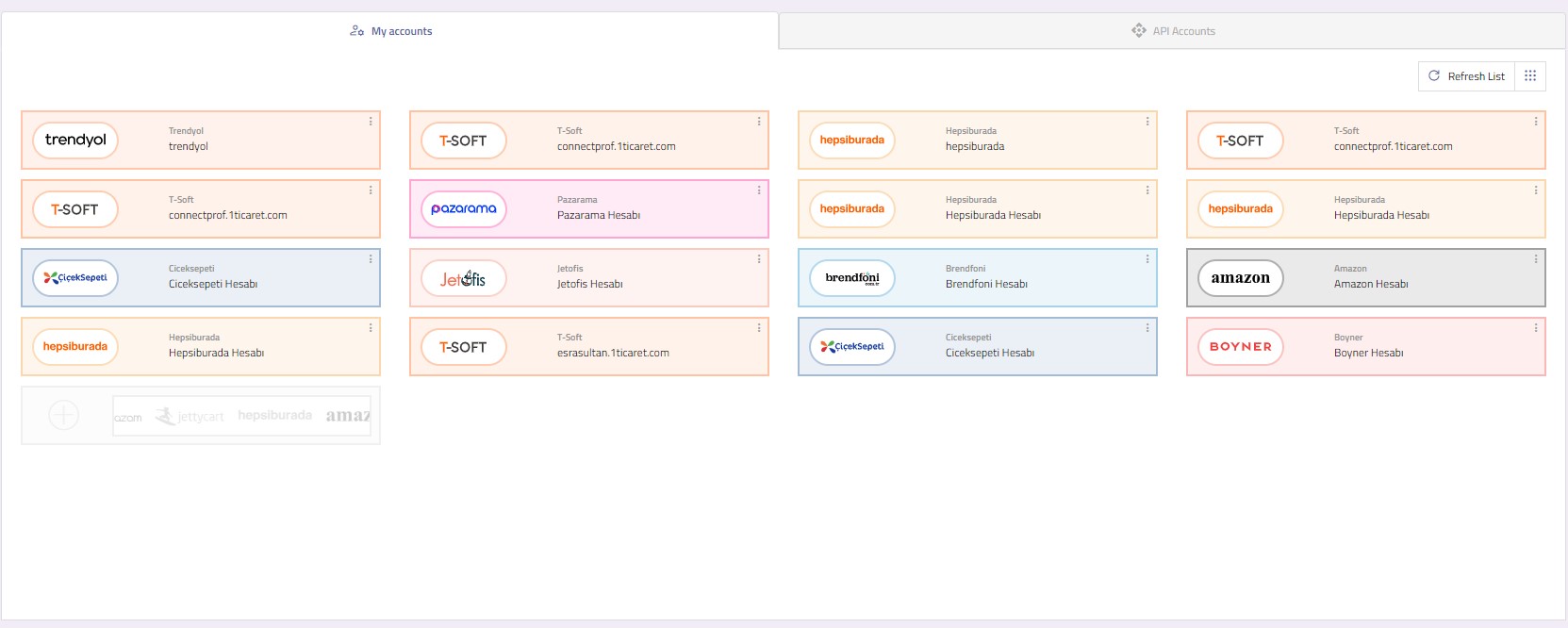This screenshot has width=1568, height=628.
Task: Switch to the API Accounts tab
Action: point(1173,31)
